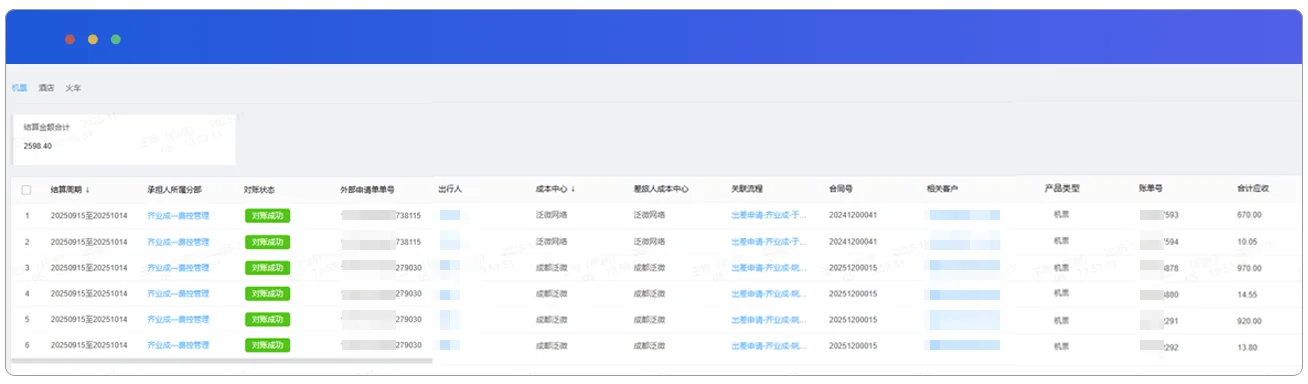
Task: Click the bill number ending 878
Action: 1159,268
